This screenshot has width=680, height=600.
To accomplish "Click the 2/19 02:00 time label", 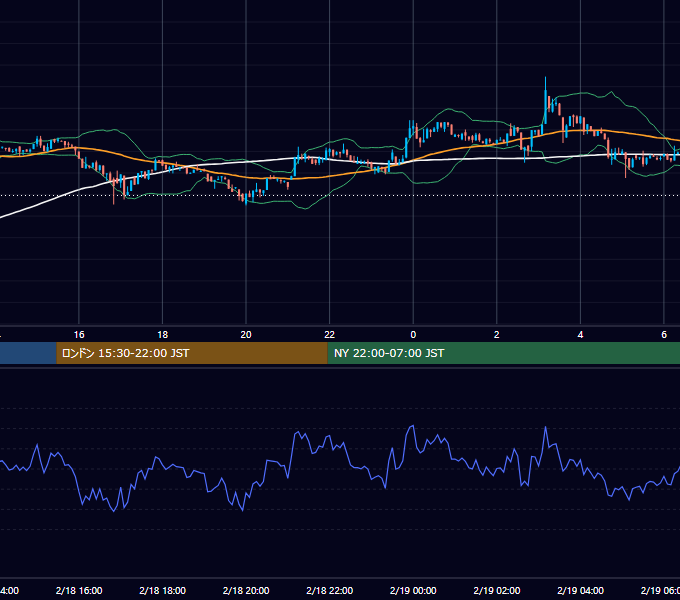I will (x=497, y=590).
